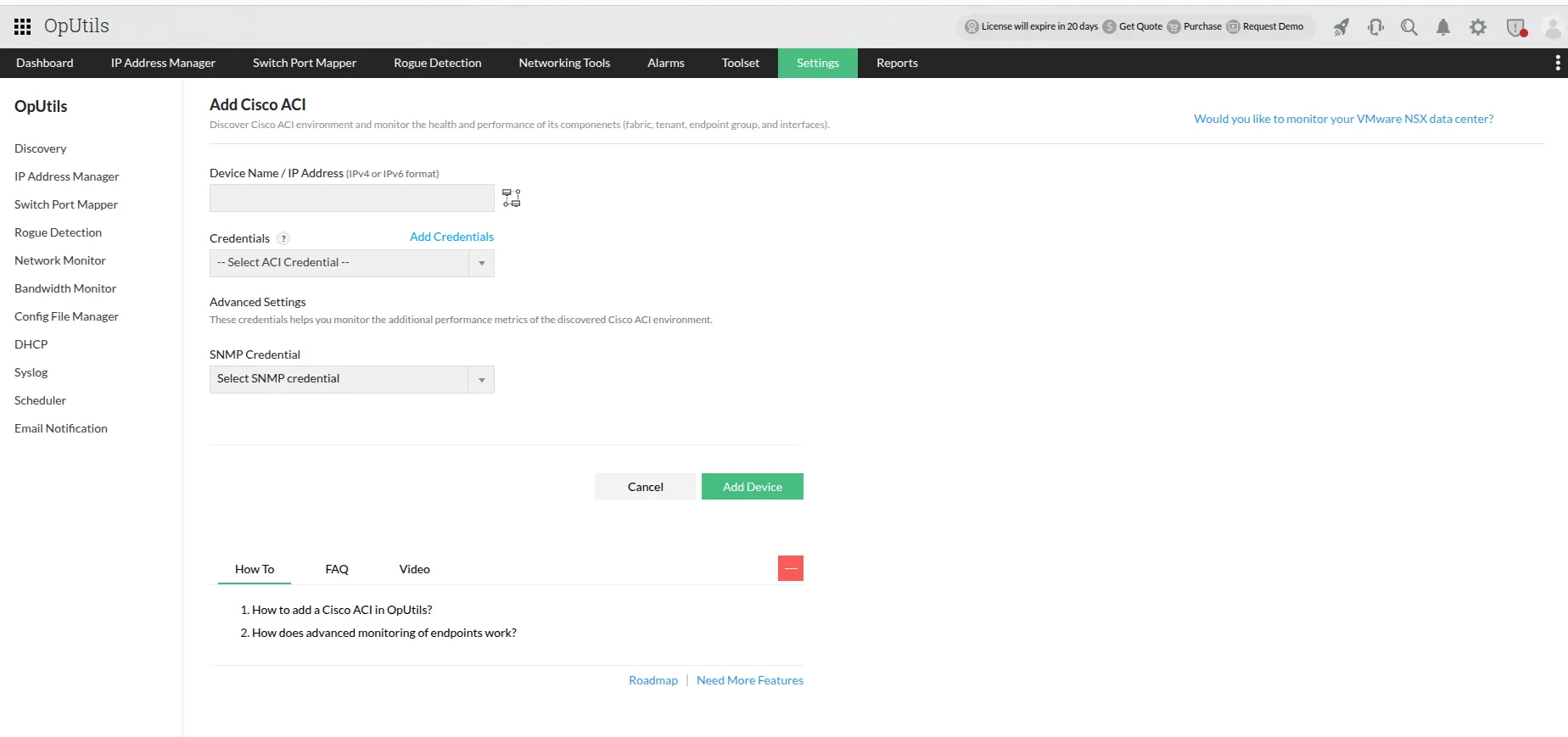Collapse the help panel with red minus button
This screenshot has width=1568, height=737.
(791, 568)
